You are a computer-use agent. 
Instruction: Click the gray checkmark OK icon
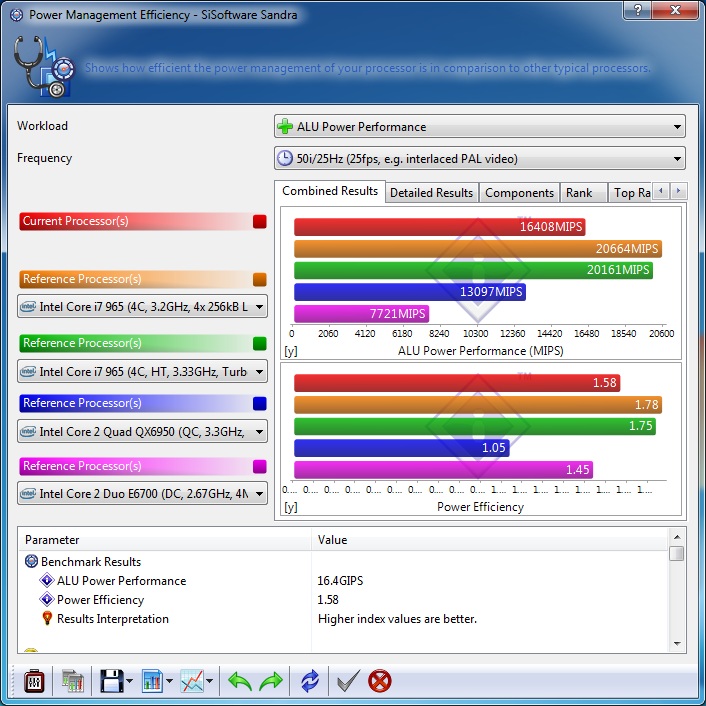(x=348, y=681)
